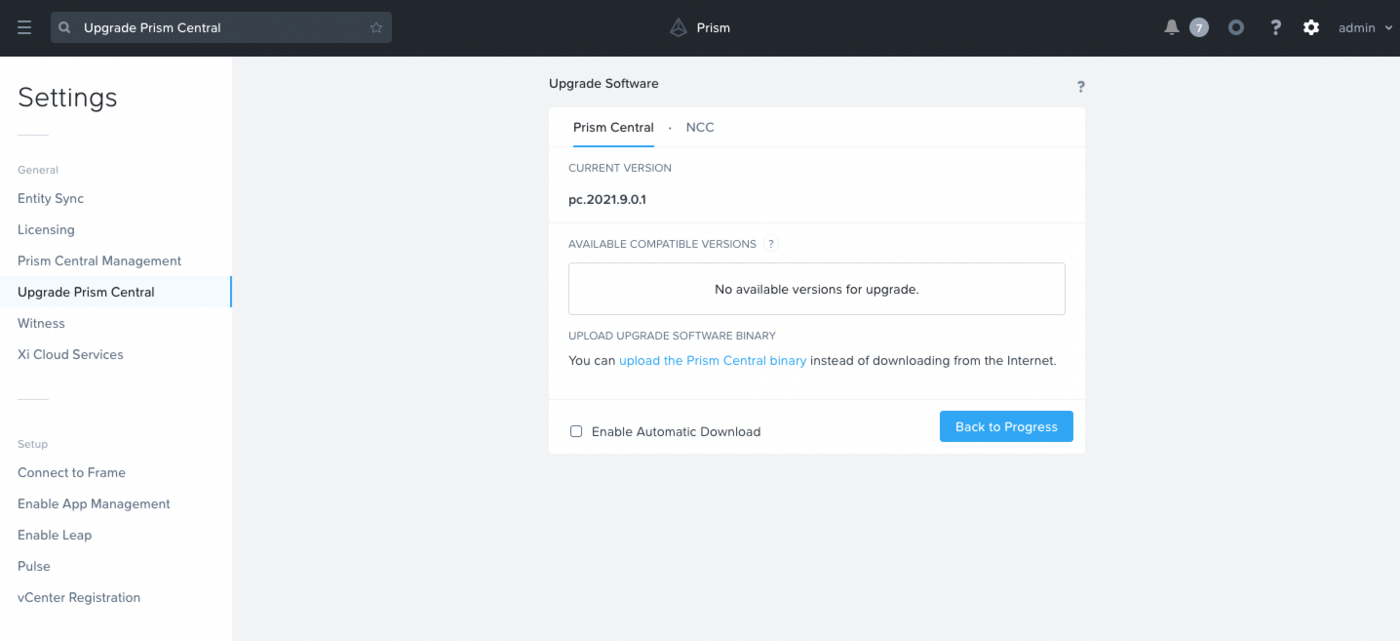Open the alerts bell icon
The image size is (1400, 641).
point(1172,28)
